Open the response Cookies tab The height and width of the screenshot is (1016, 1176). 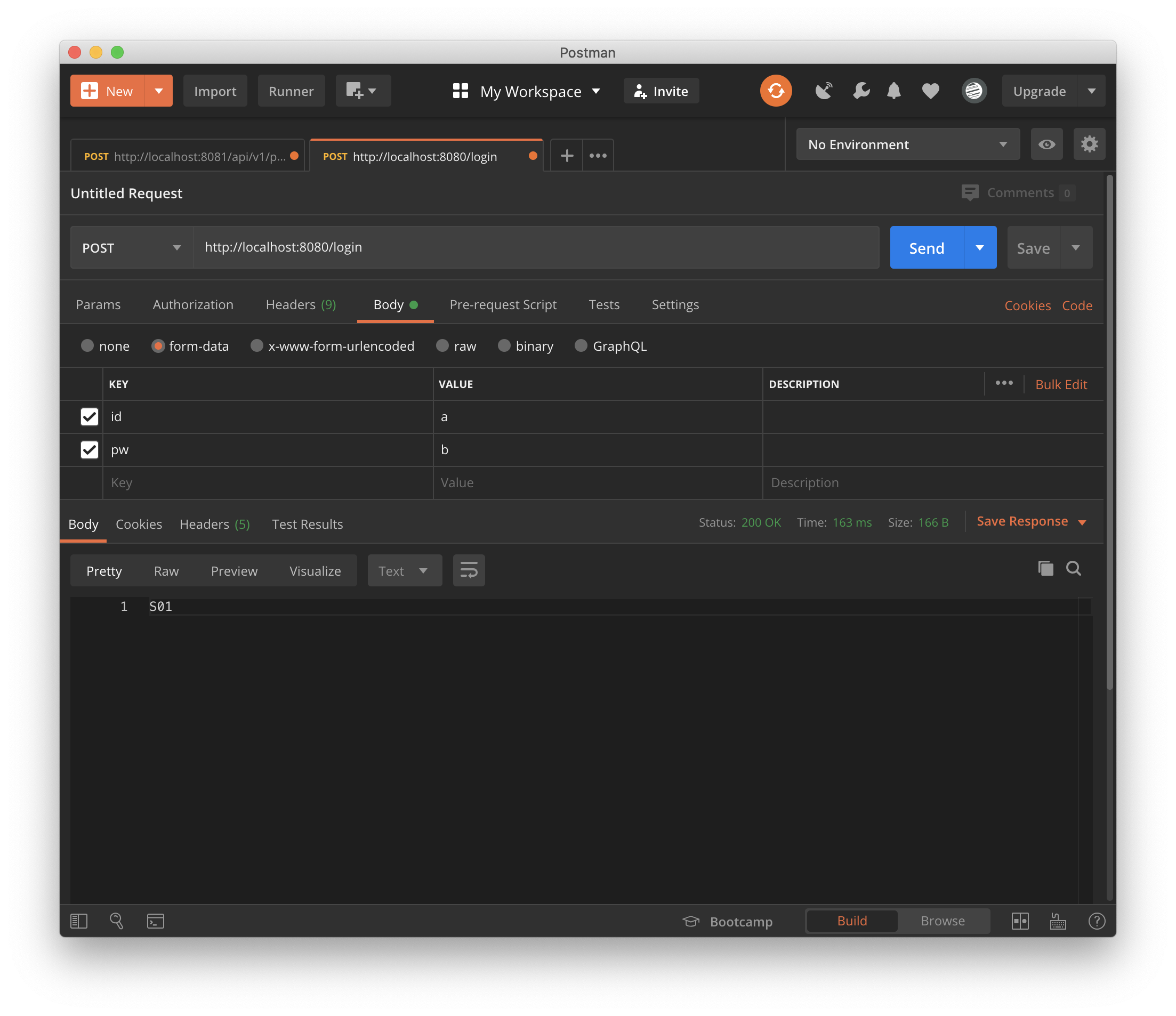[x=139, y=524]
